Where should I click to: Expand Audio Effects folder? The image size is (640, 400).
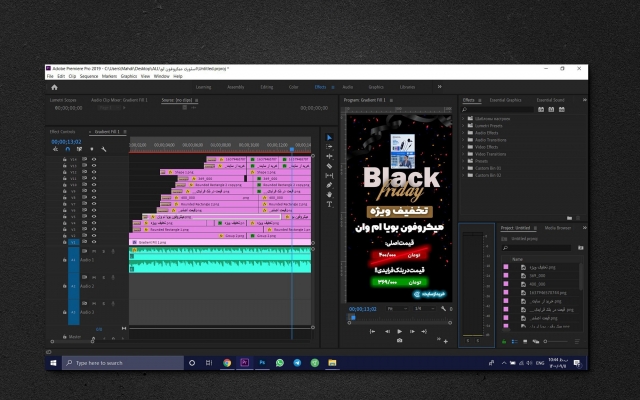pos(464,133)
